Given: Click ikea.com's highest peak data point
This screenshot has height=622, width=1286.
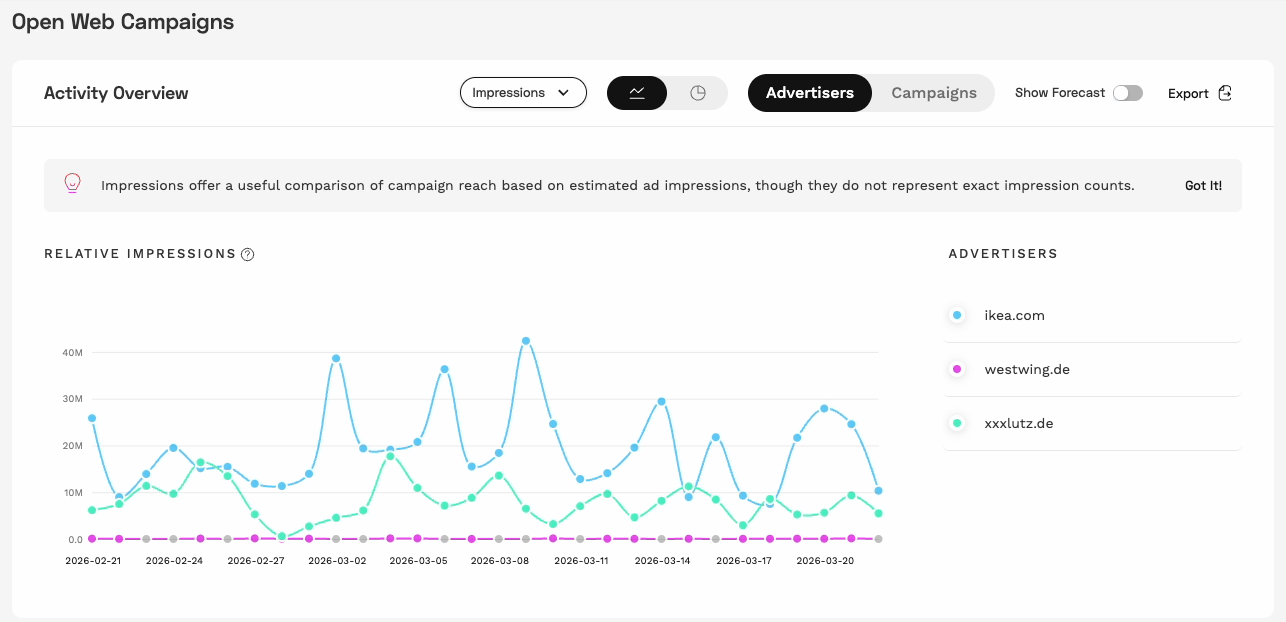Looking at the screenshot, I should [x=526, y=341].
